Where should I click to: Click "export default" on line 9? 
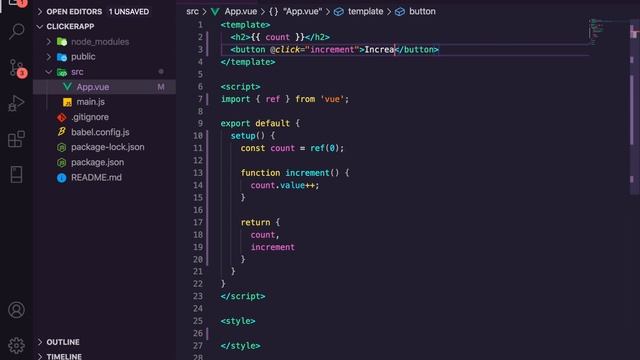[255, 123]
